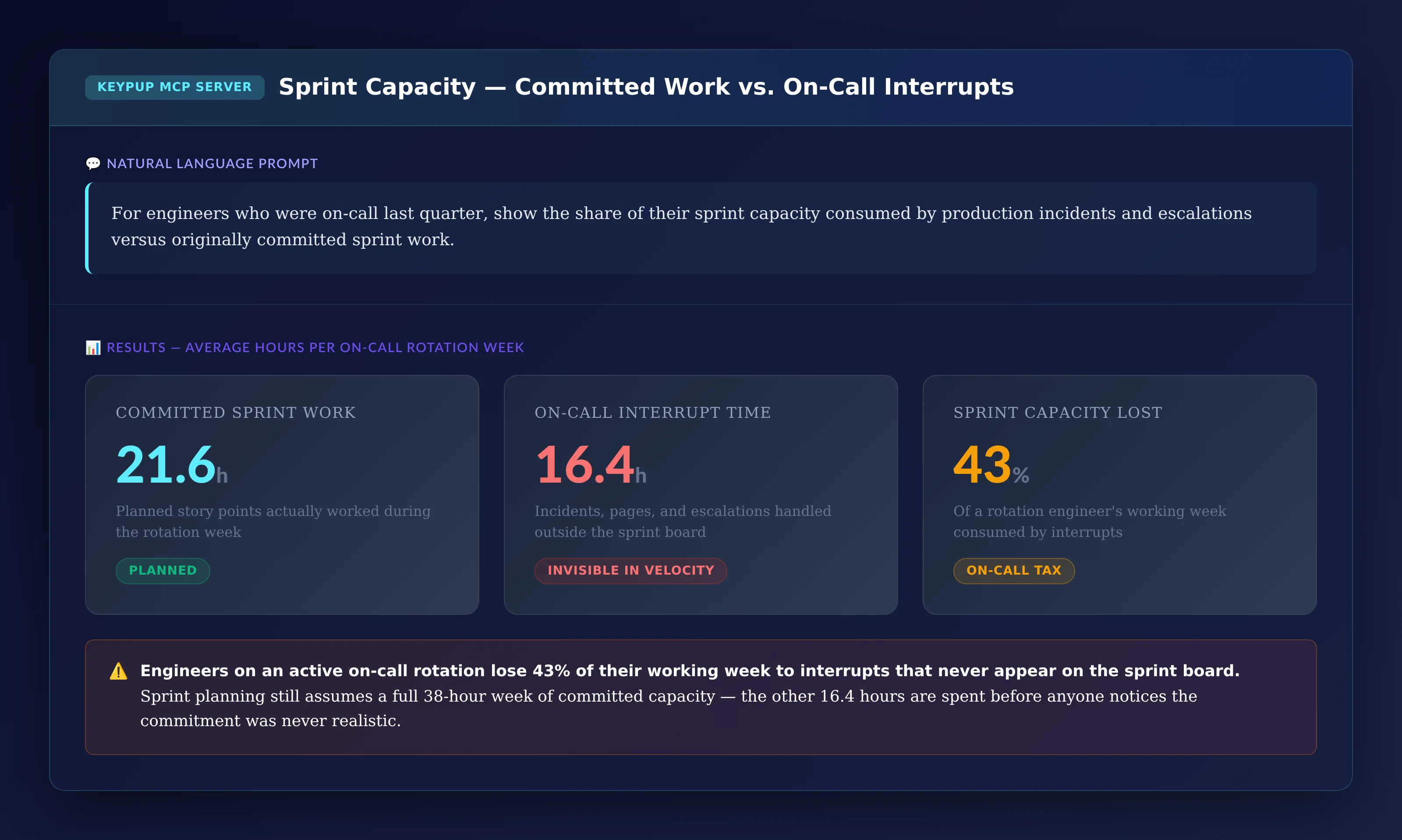The image size is (1402, 840).
Task: Click the 'Sprint planning still assumes' sentence
Action: point(669,708)
